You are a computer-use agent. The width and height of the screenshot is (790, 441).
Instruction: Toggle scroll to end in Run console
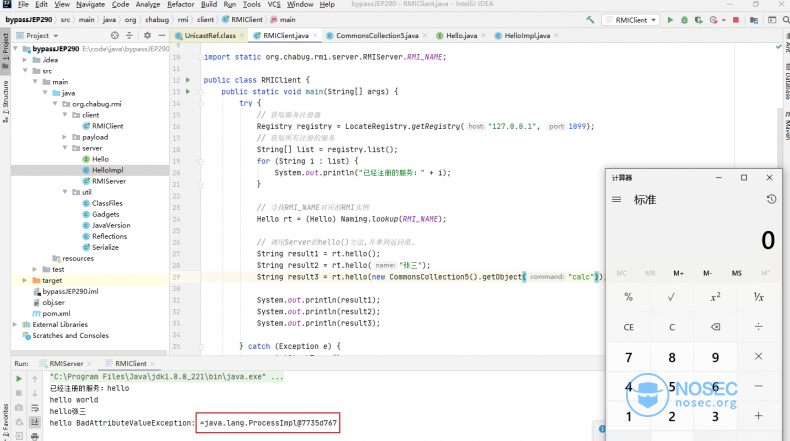35,422
